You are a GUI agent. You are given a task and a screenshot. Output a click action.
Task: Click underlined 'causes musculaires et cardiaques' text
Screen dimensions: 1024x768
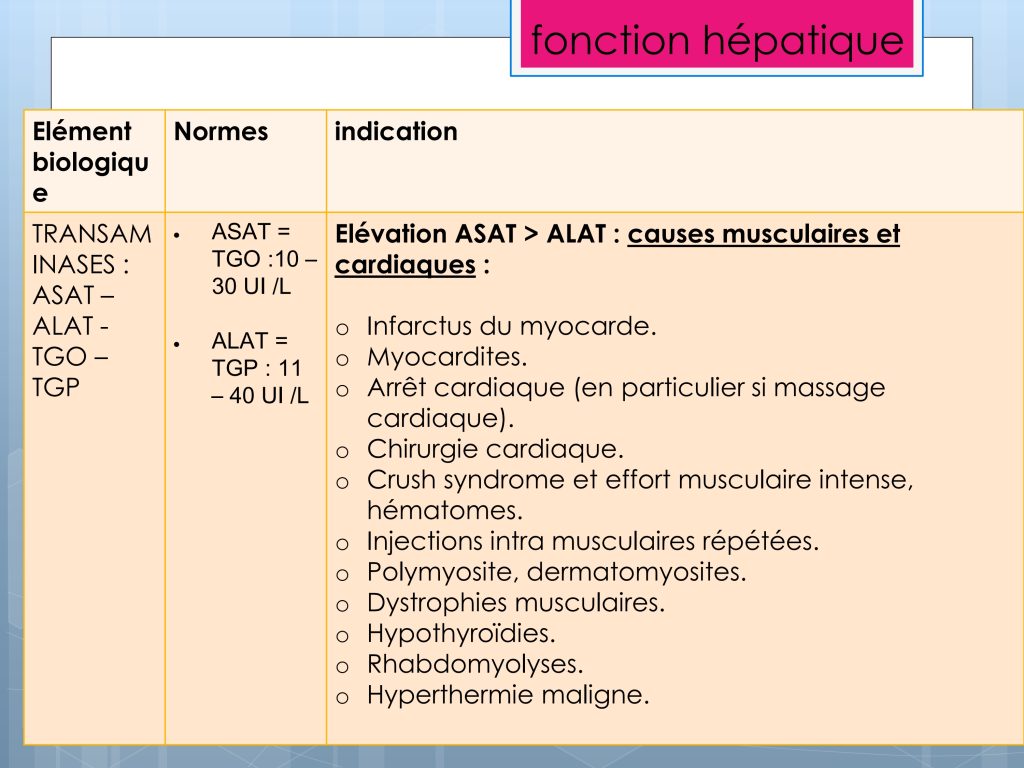coord(617,249)
